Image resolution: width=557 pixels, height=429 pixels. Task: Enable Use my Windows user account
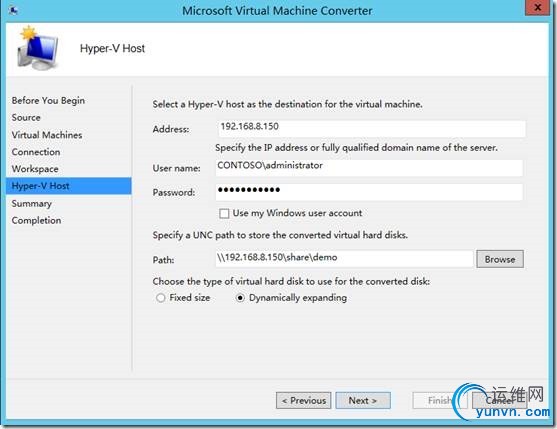tap(224, 213)
